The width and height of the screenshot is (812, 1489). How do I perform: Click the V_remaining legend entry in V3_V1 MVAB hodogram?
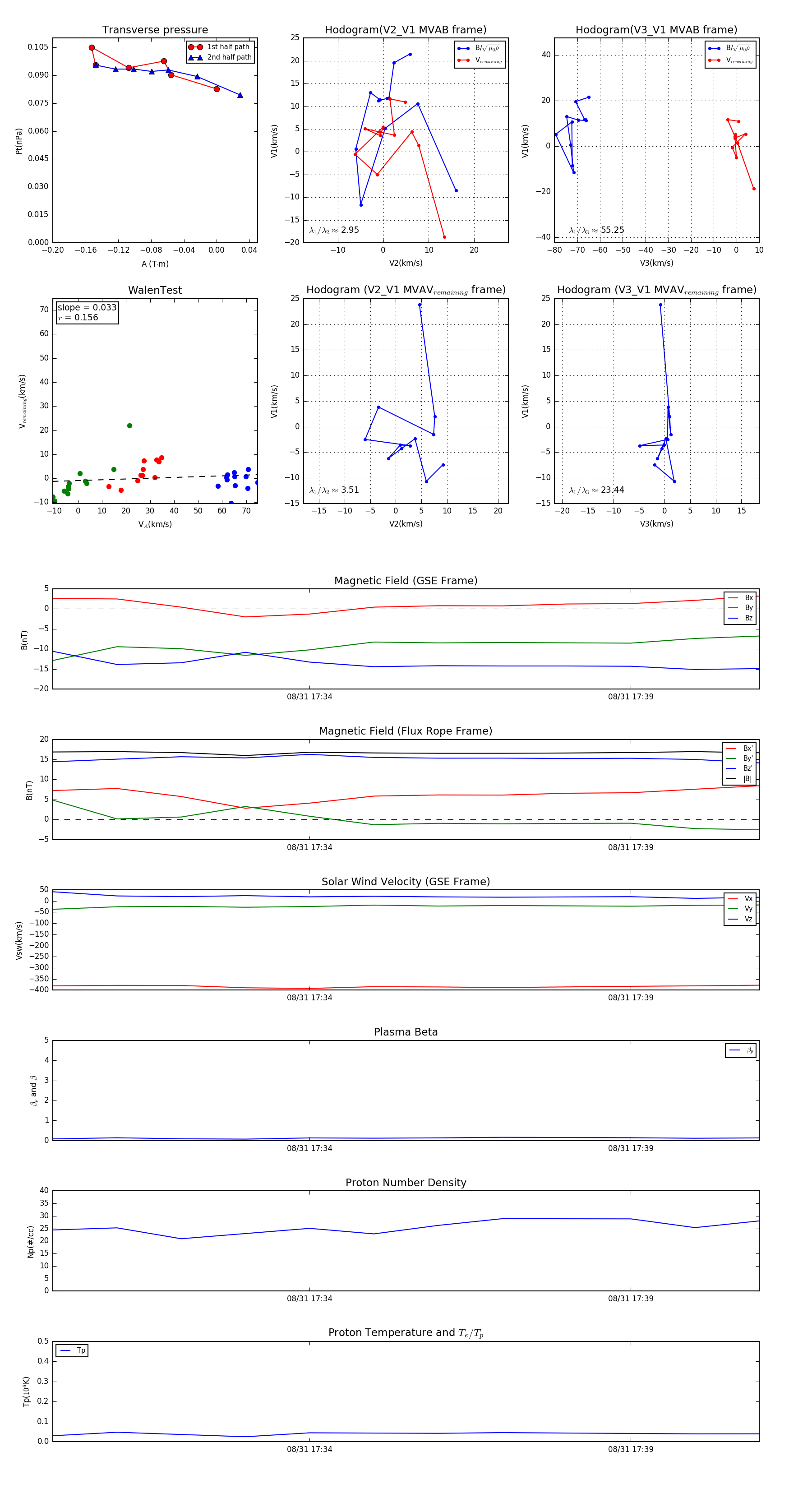coord(730,60)
